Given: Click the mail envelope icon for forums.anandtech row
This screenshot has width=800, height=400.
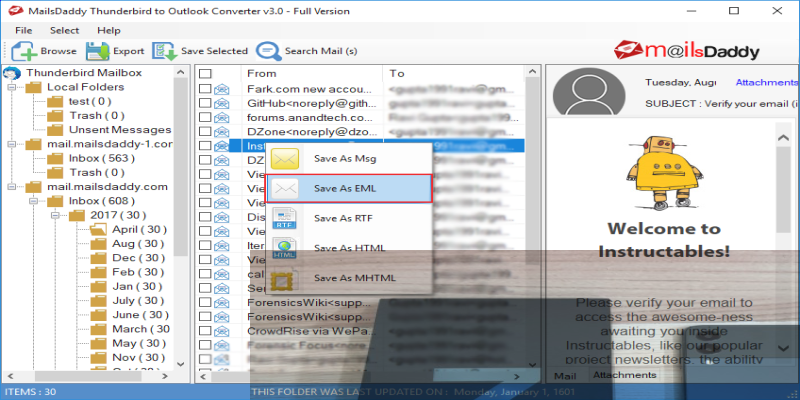Looking at the screenshot, I should coord(221,118).
